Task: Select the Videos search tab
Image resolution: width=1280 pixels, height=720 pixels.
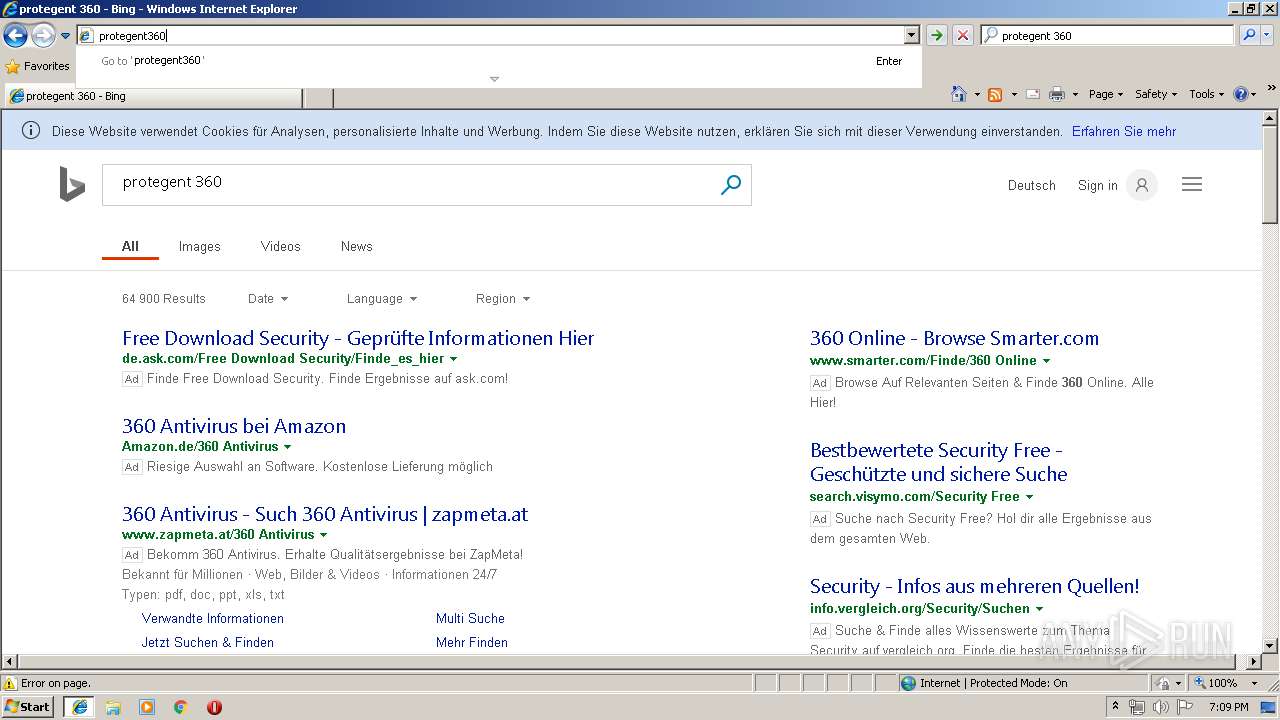Action: (280, 246)
